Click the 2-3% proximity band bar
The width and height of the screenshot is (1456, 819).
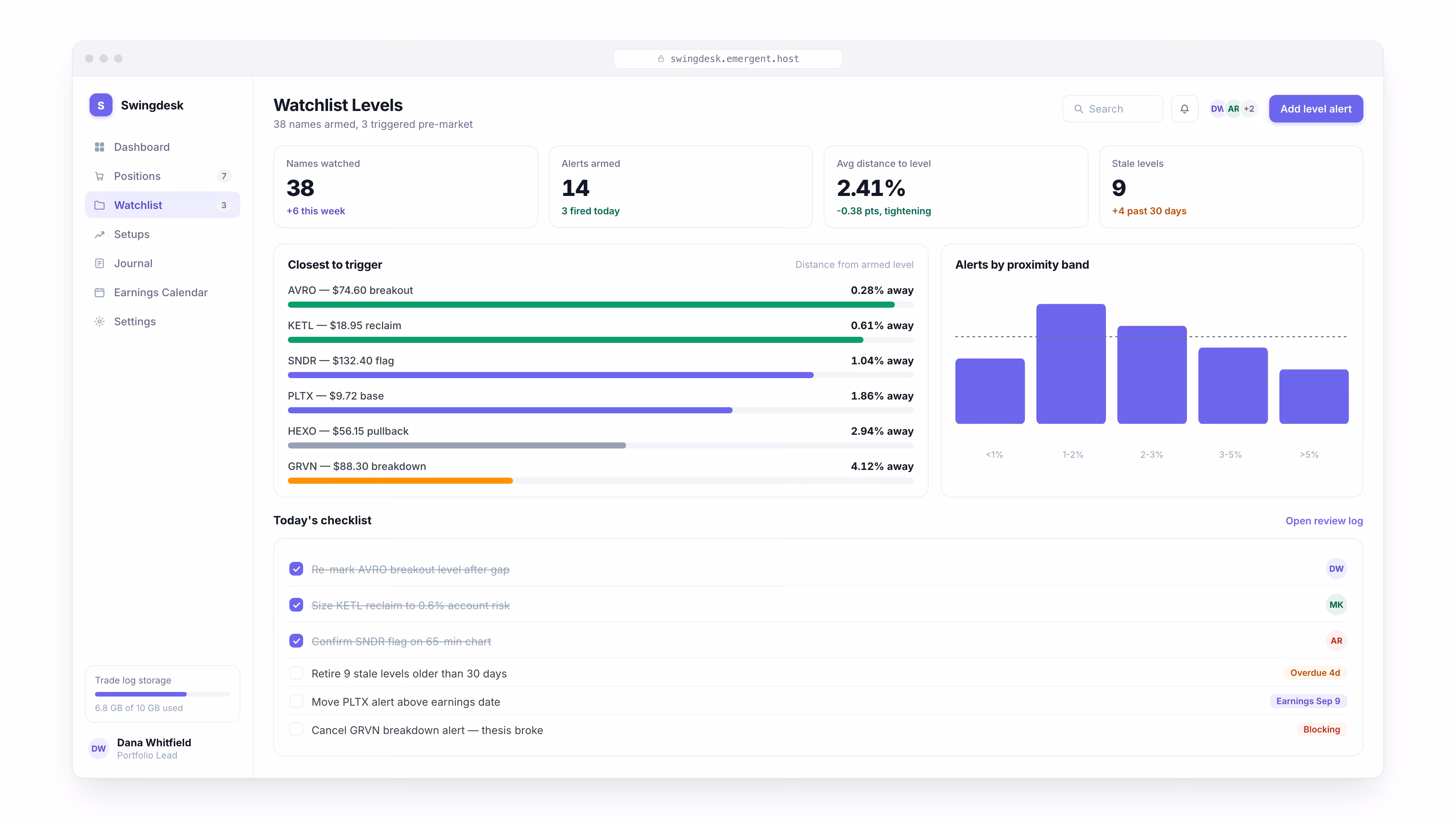[x=1152, y=375]
